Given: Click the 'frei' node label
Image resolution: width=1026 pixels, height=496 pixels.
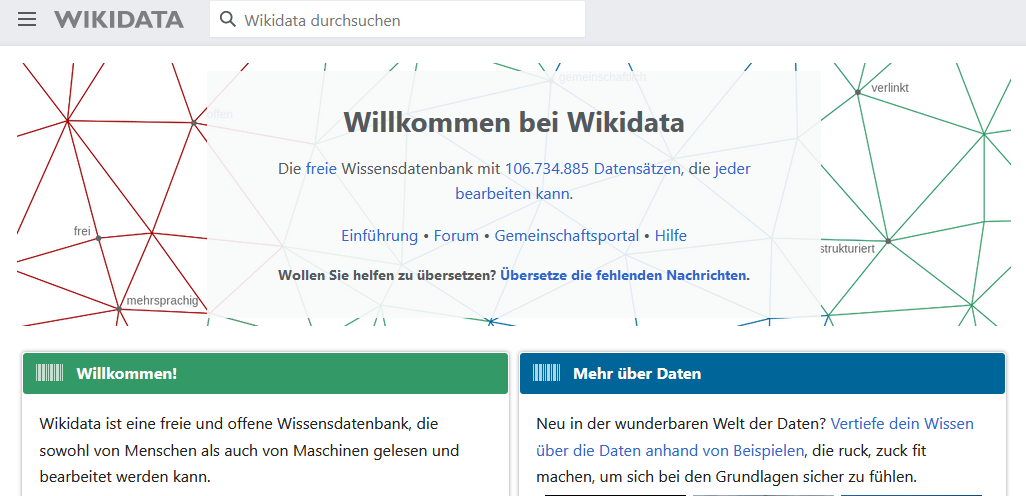Looking at the screenshot, I should click(82, 231).
